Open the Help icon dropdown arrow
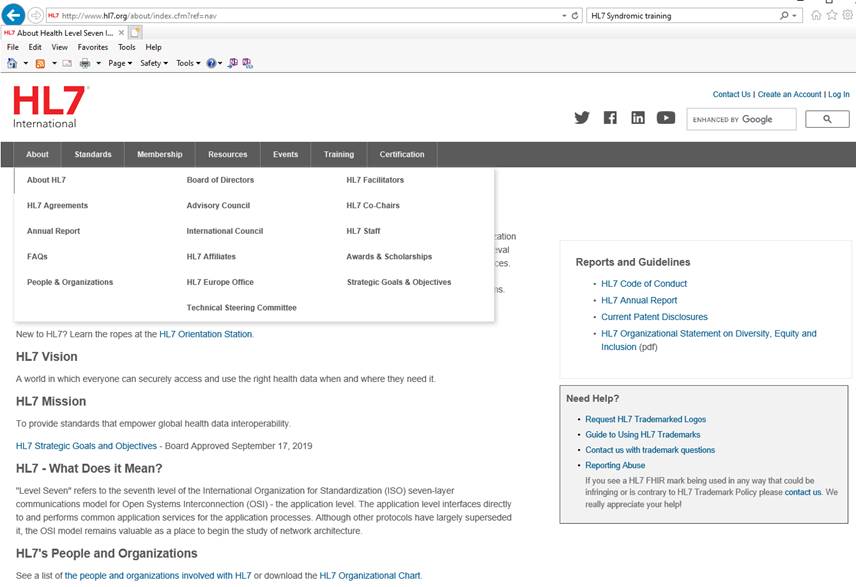 [220, 63]
